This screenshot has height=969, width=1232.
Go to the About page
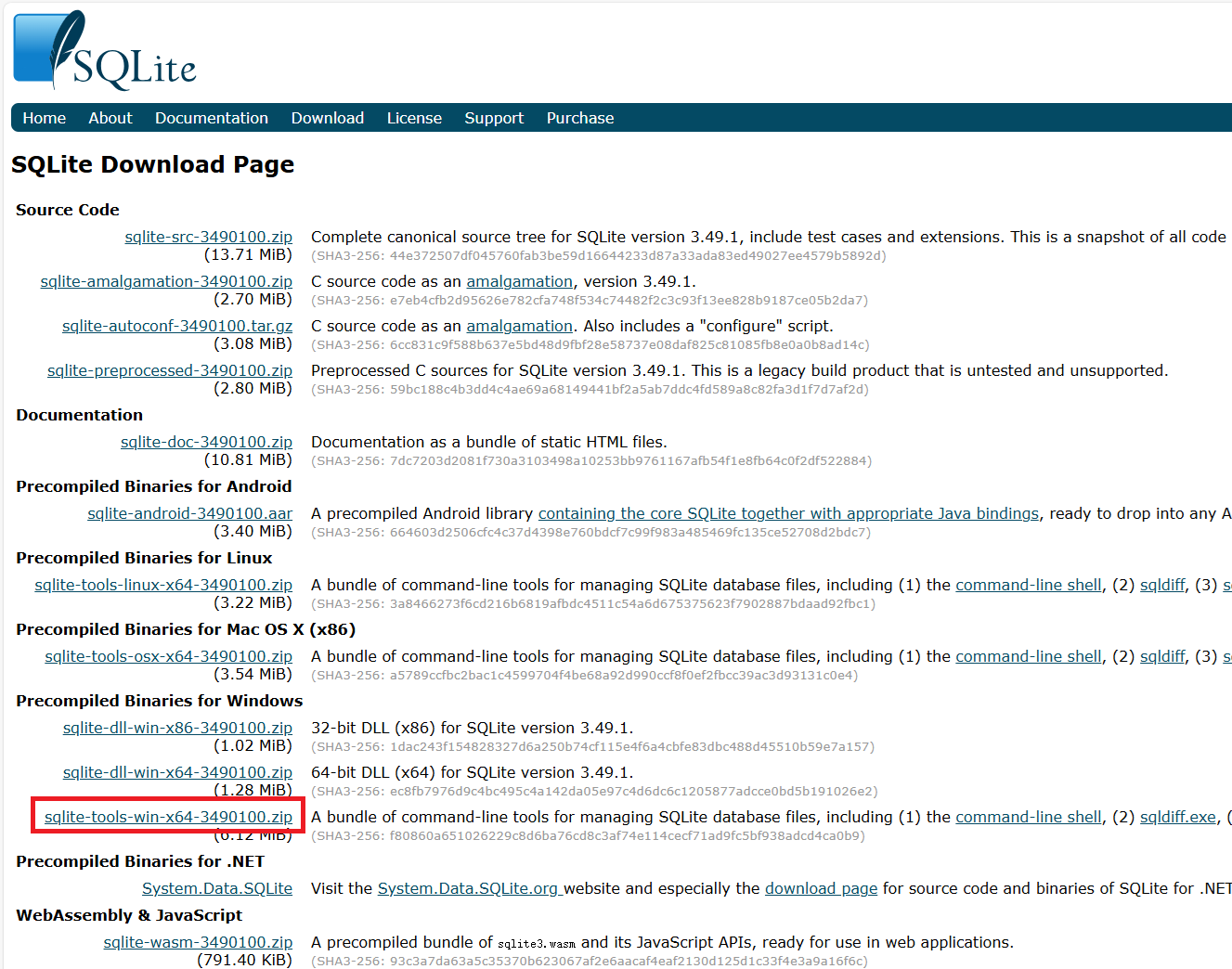[110, 118]
